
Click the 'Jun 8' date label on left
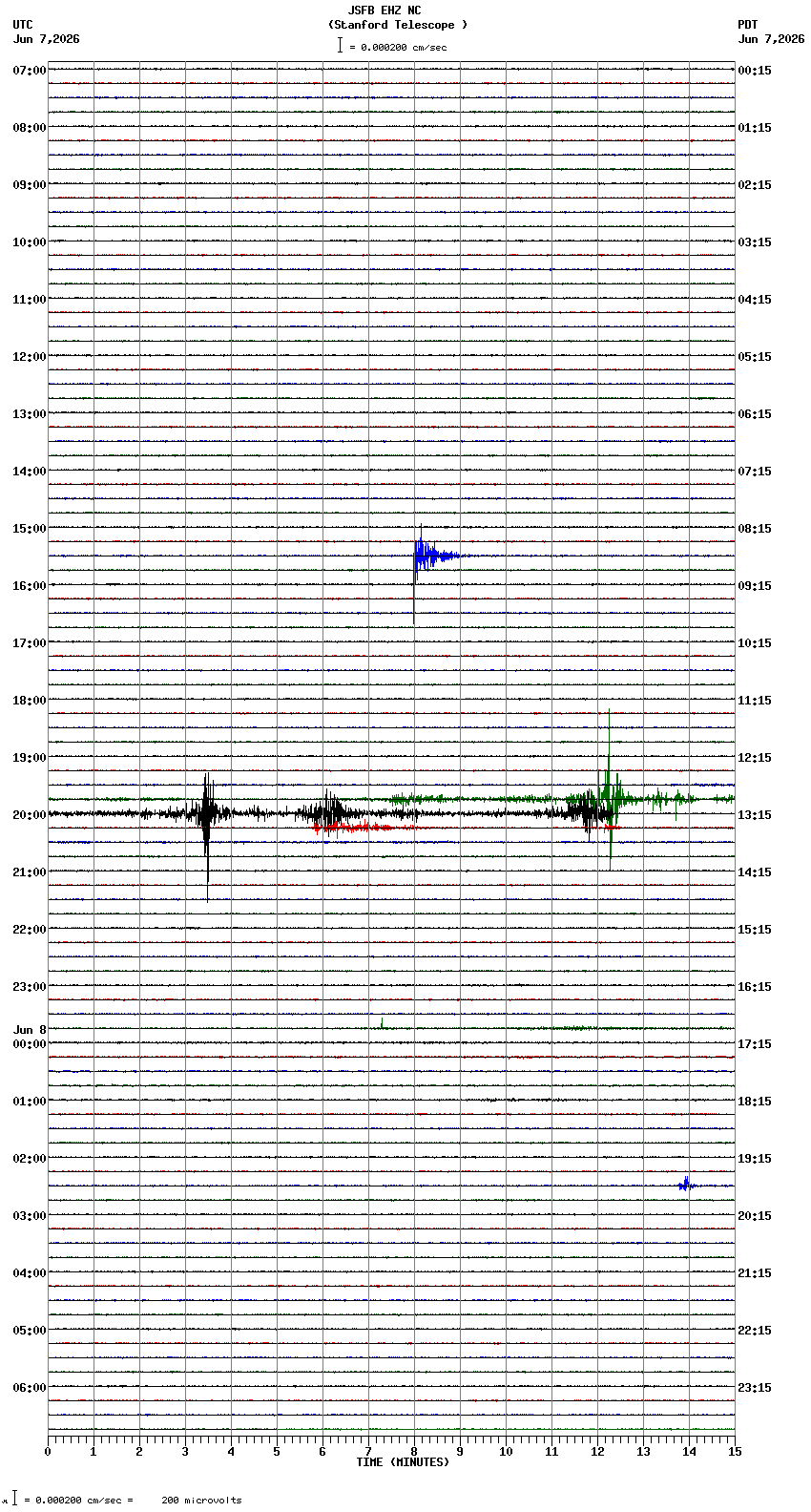[30, 1030]
